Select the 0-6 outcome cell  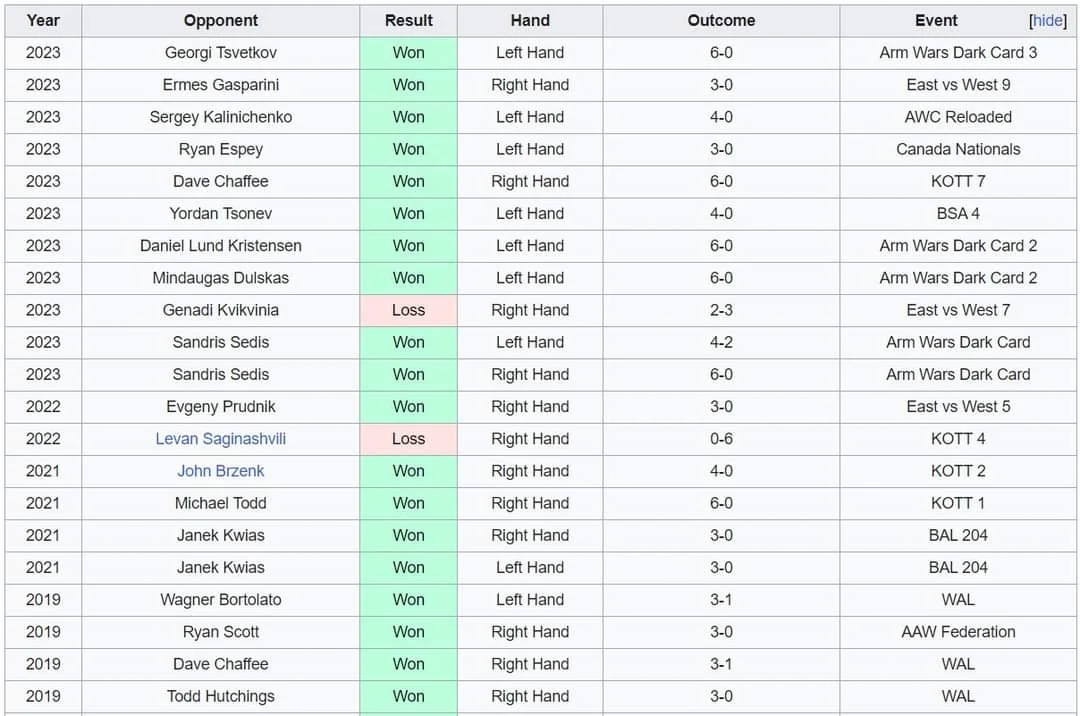(720, 438)
